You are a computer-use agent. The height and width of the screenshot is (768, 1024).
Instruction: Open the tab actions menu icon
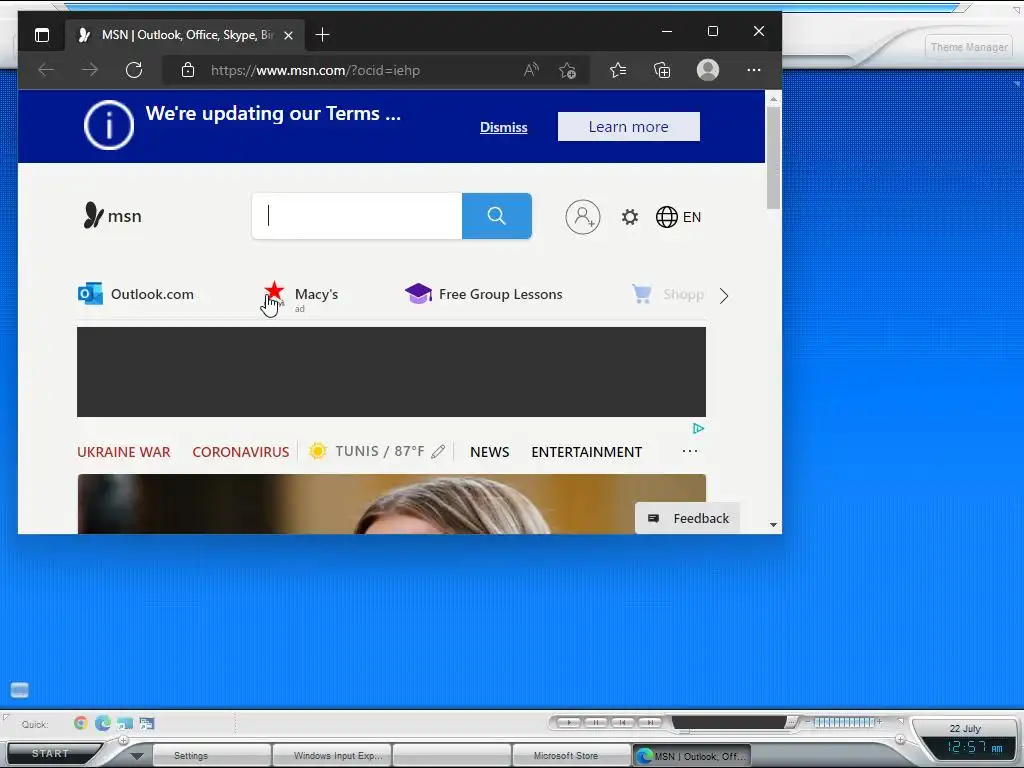[42, 35]
